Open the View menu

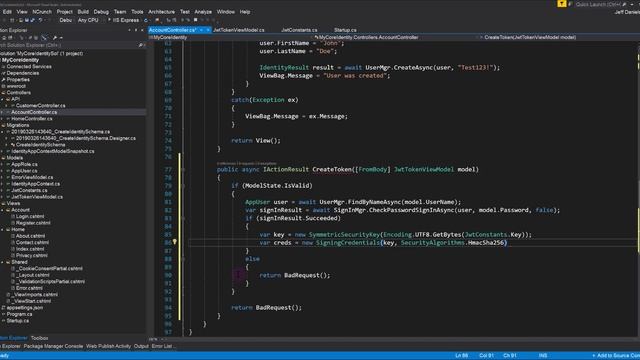tap(22, 12)
